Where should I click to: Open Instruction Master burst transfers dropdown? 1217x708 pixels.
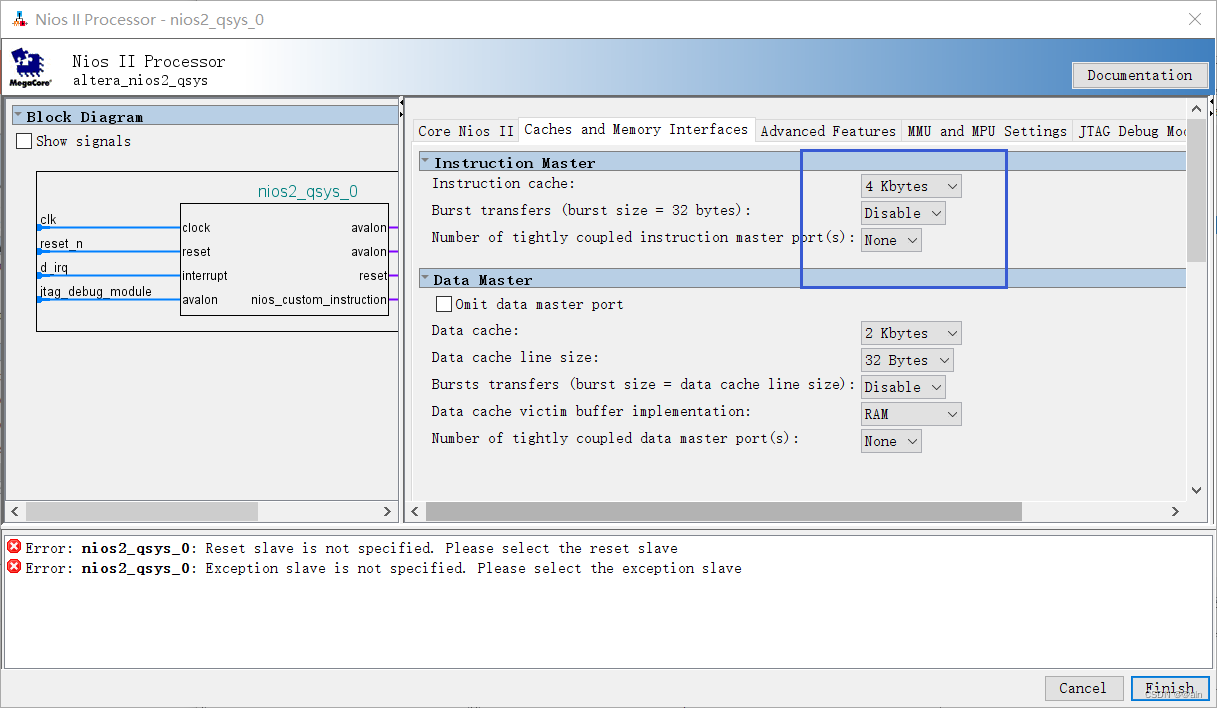coord(903,213)
